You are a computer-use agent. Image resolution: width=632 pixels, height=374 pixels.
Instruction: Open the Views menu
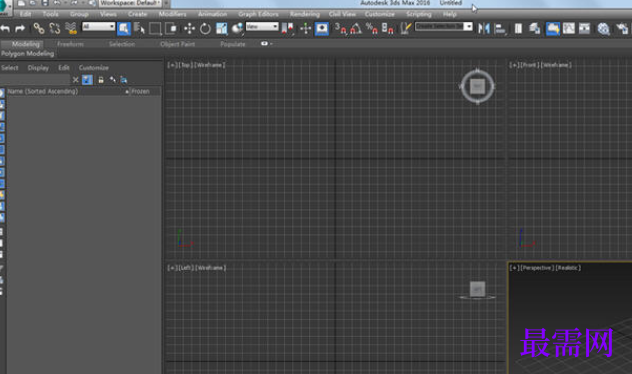pos(108,14)
